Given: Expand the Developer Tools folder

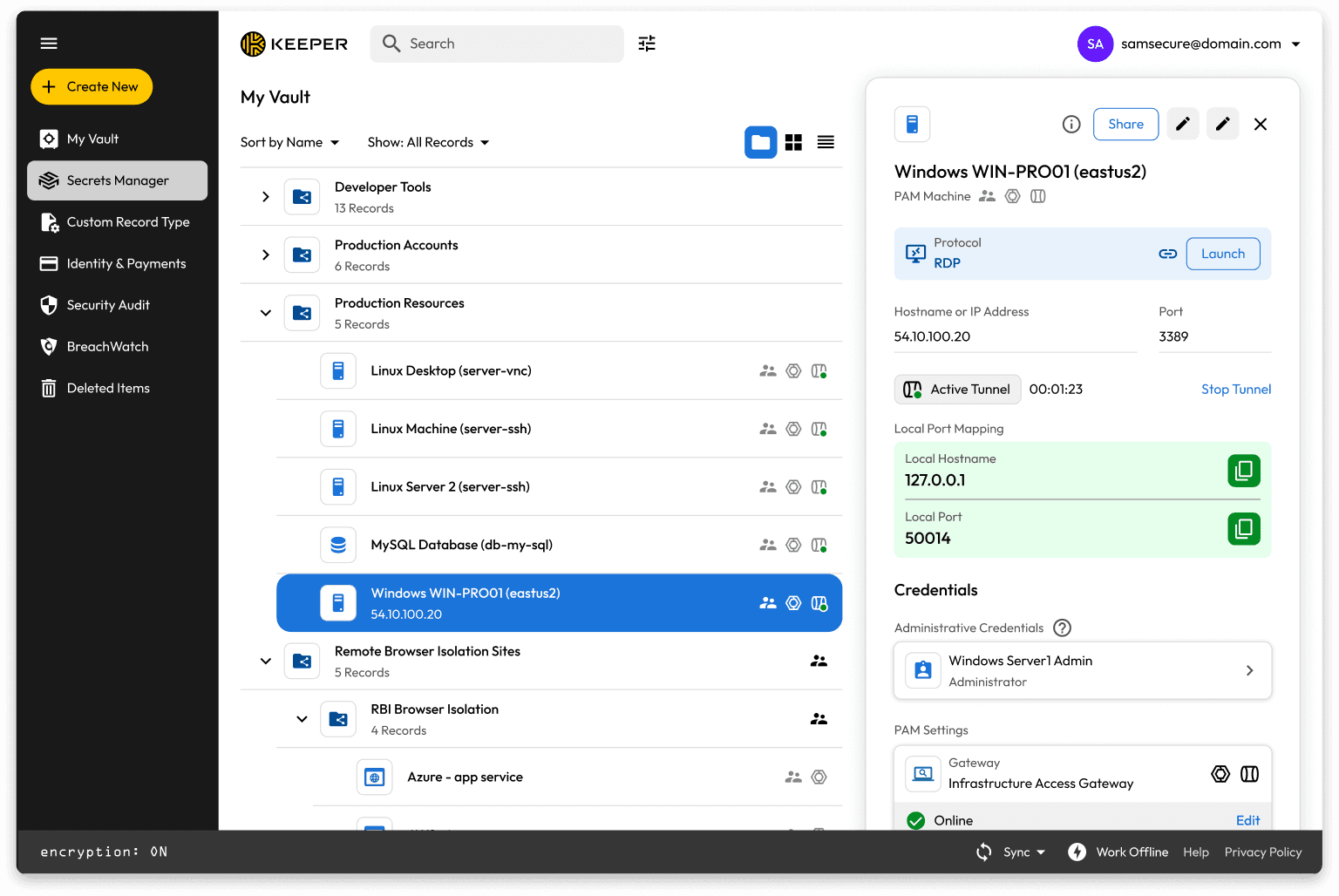Looking at the screenshot, I should 266,197.
